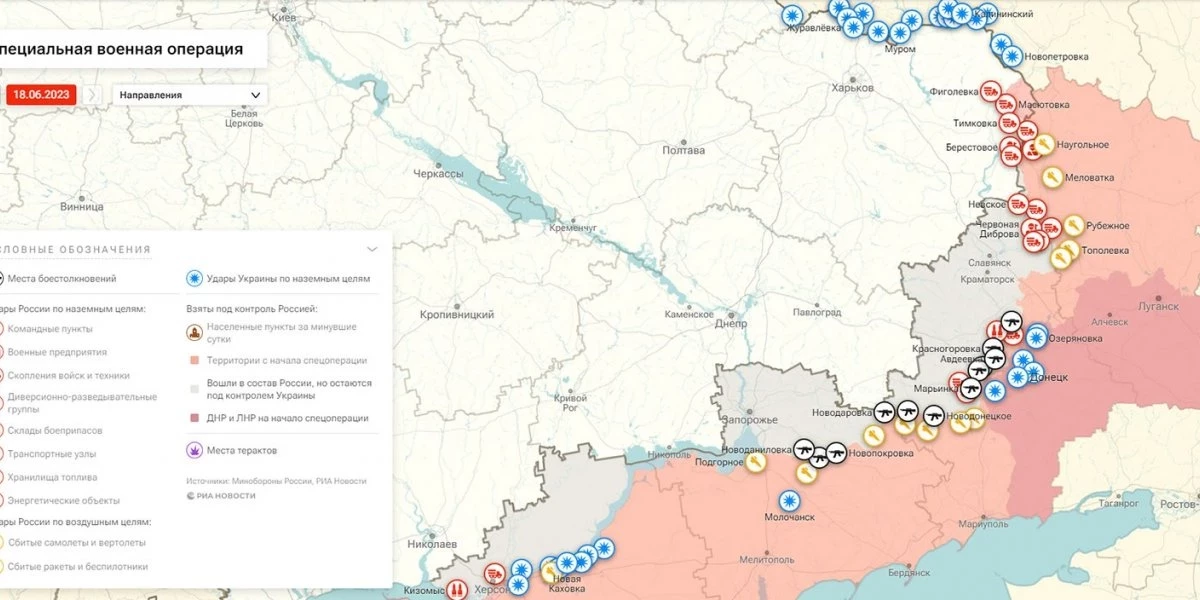This screenshot has width=1200, height=600.
Task: Click the blue strike marker above Молочанск
Action: [790, 500]
